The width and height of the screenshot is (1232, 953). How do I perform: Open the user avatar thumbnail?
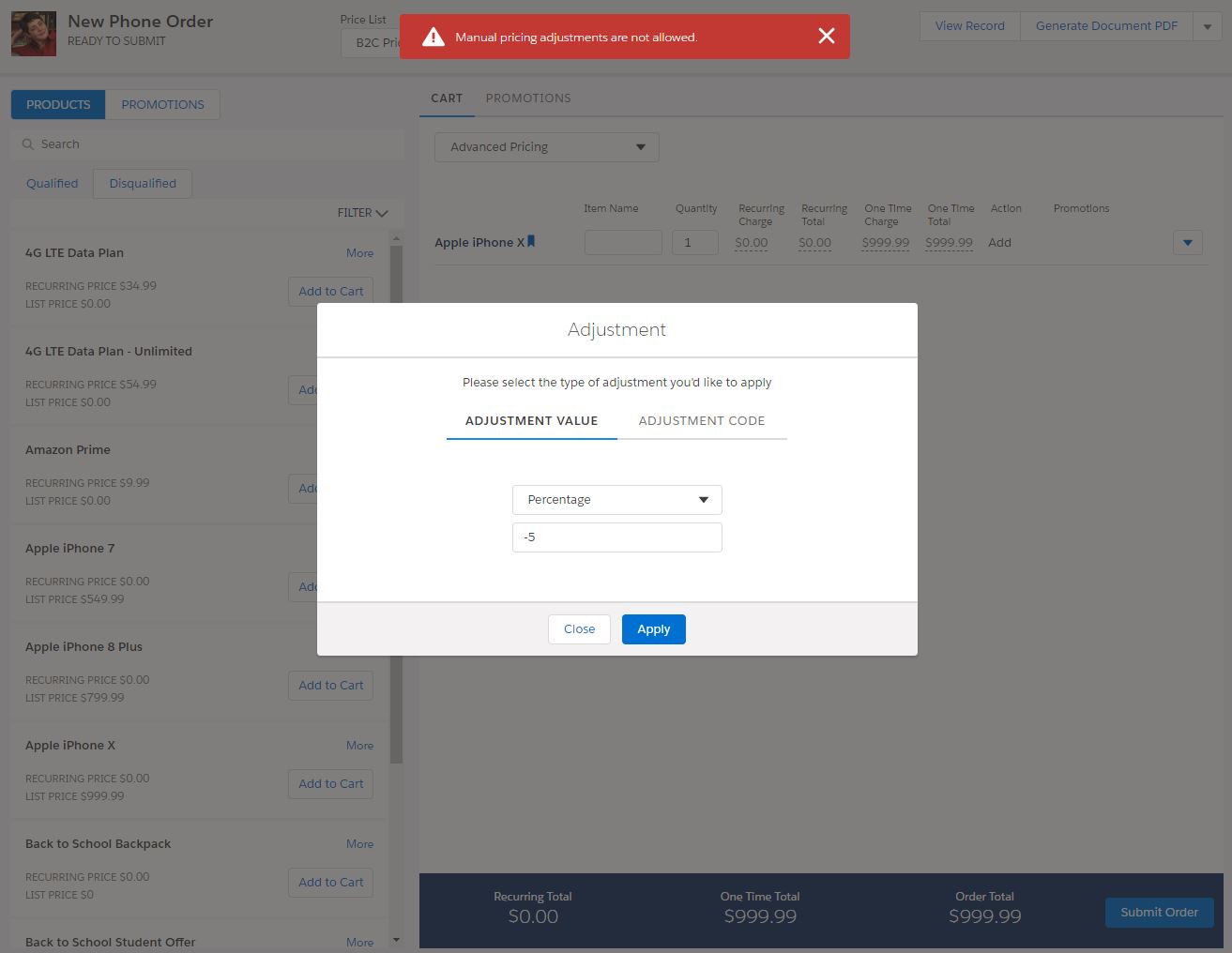tap(34, 33)
